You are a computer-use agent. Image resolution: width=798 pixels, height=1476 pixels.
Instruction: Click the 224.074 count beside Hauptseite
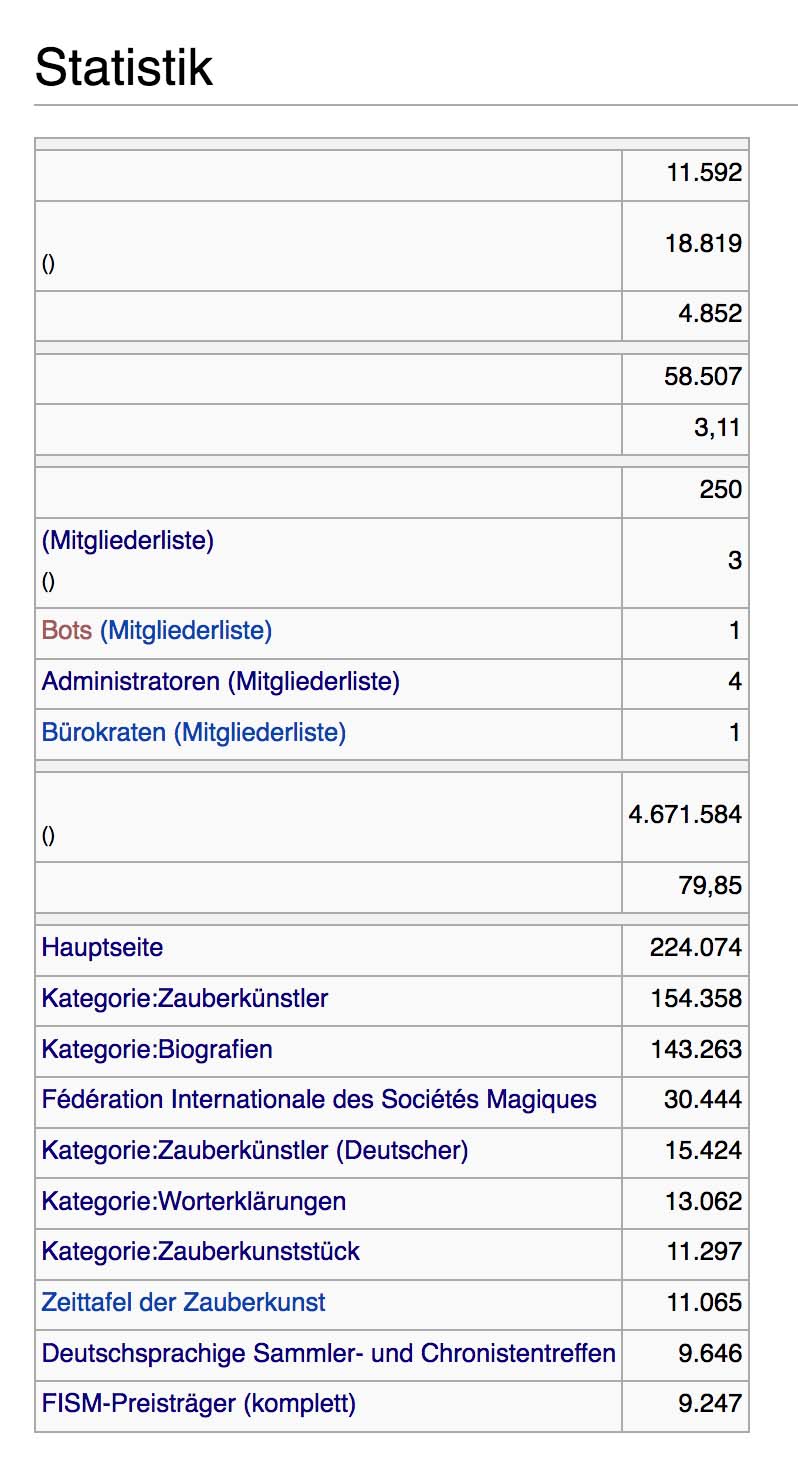click(696, 947)
